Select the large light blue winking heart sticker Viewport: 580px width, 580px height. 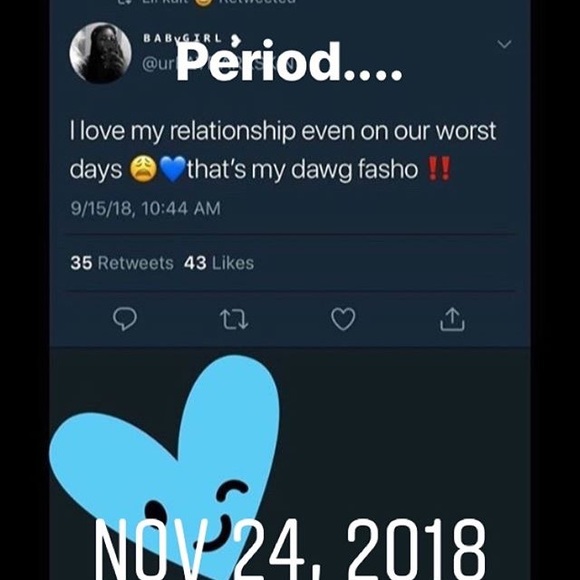[165, 466]
